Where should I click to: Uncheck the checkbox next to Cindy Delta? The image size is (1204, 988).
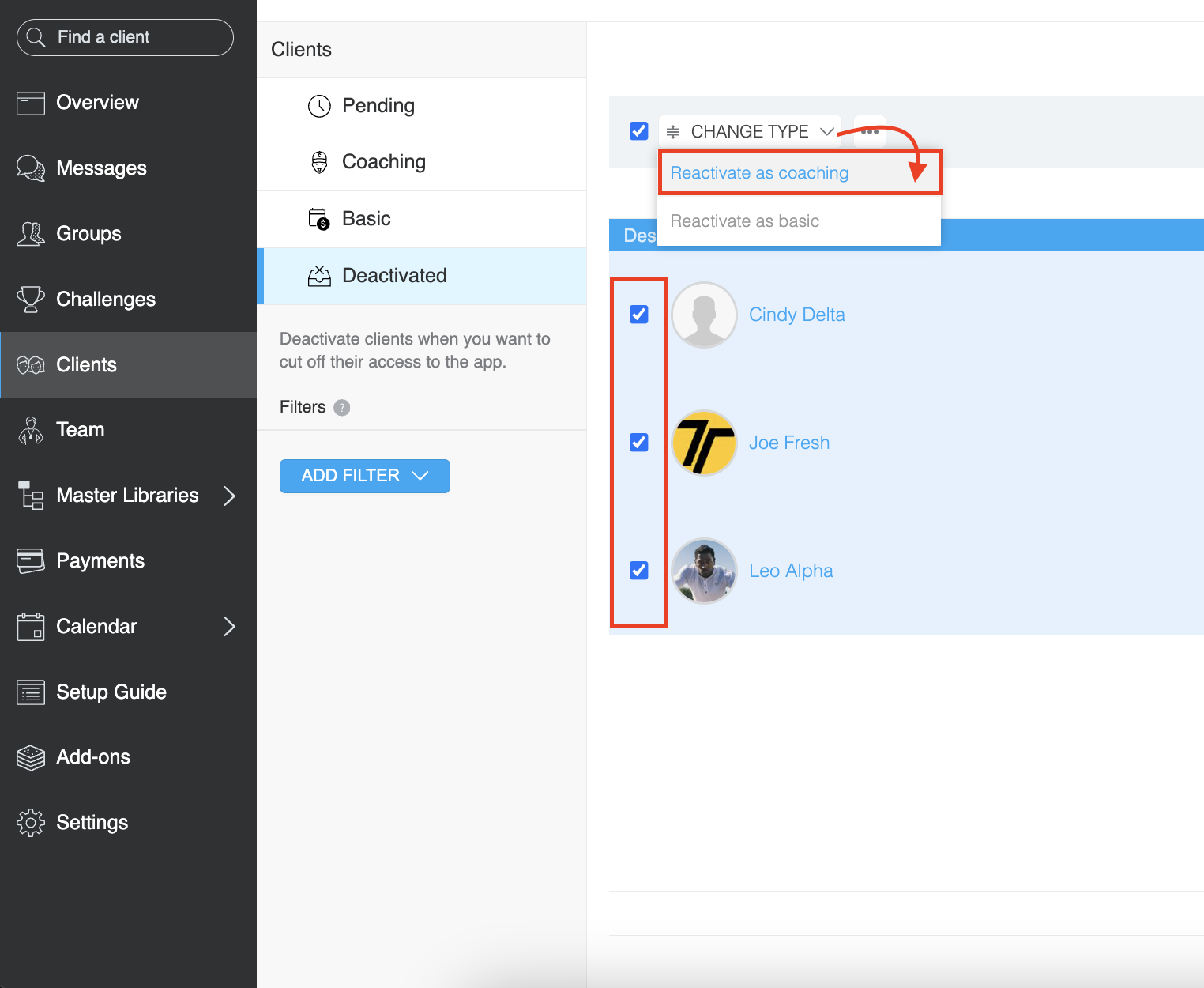tap(639, 315)
